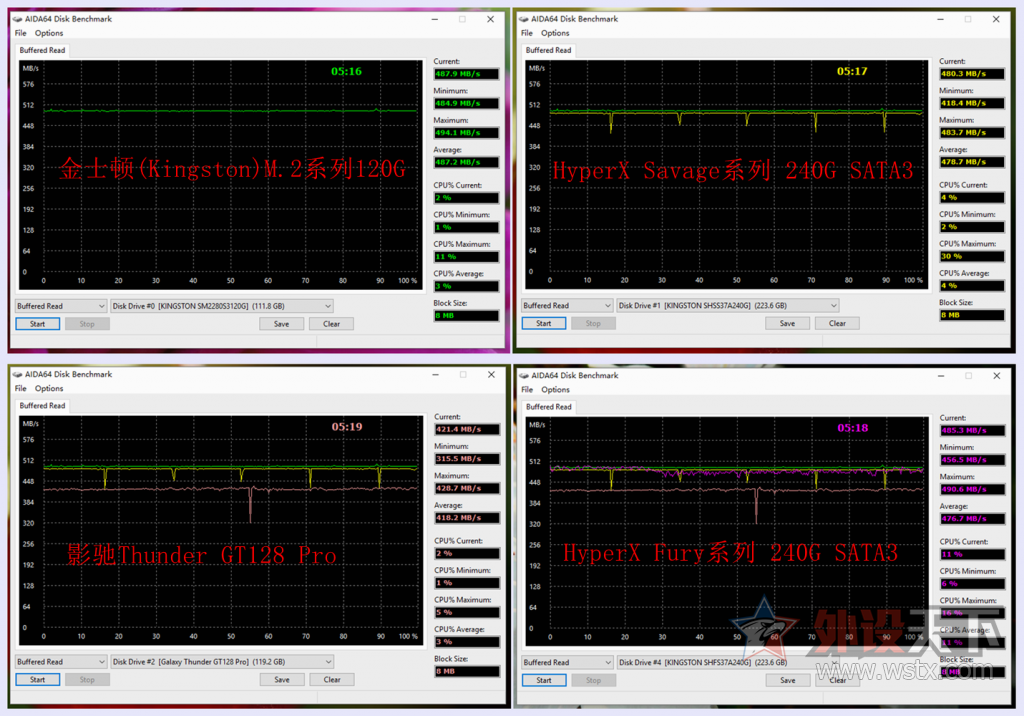Click Minimum value 315.5 MB/s
1024x716 pixels.
point(467,459)
